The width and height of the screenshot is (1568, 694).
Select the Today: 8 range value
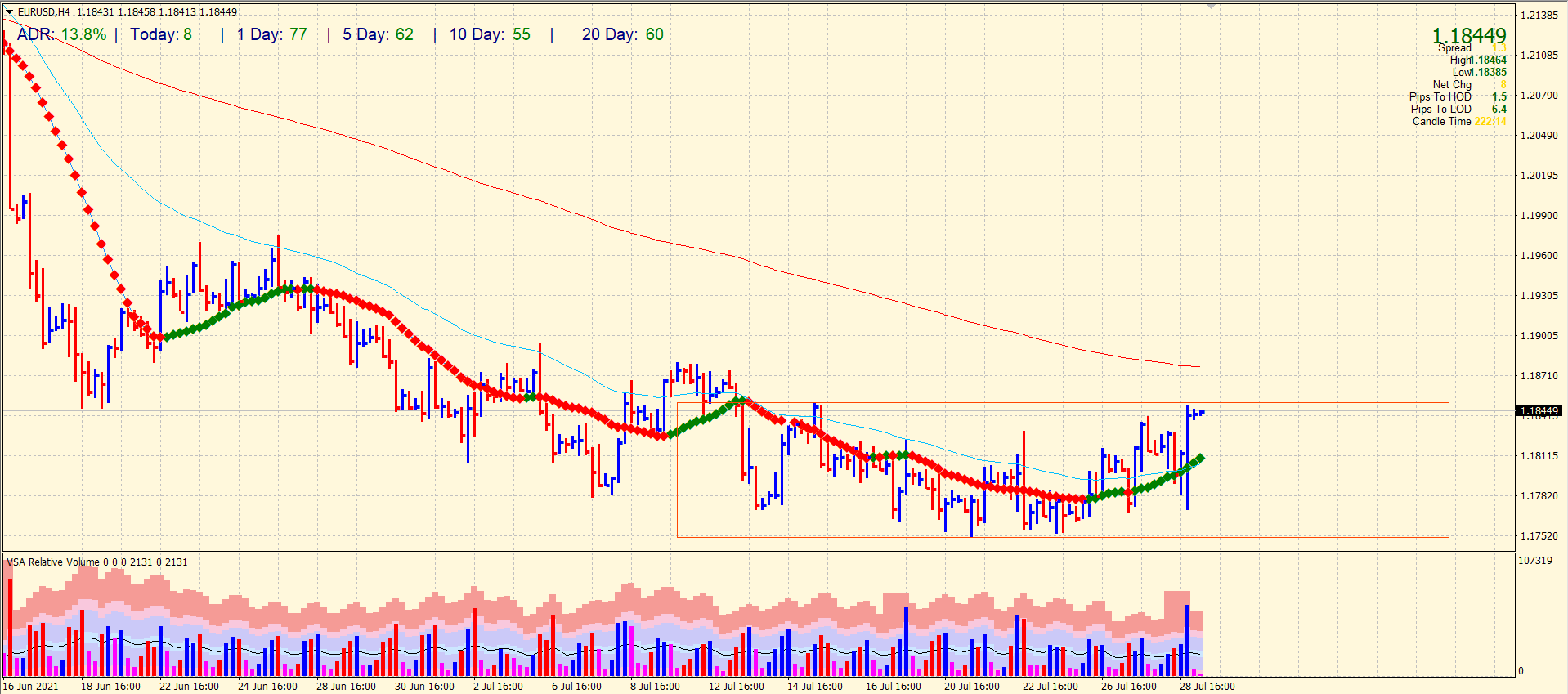pos(161,34)
